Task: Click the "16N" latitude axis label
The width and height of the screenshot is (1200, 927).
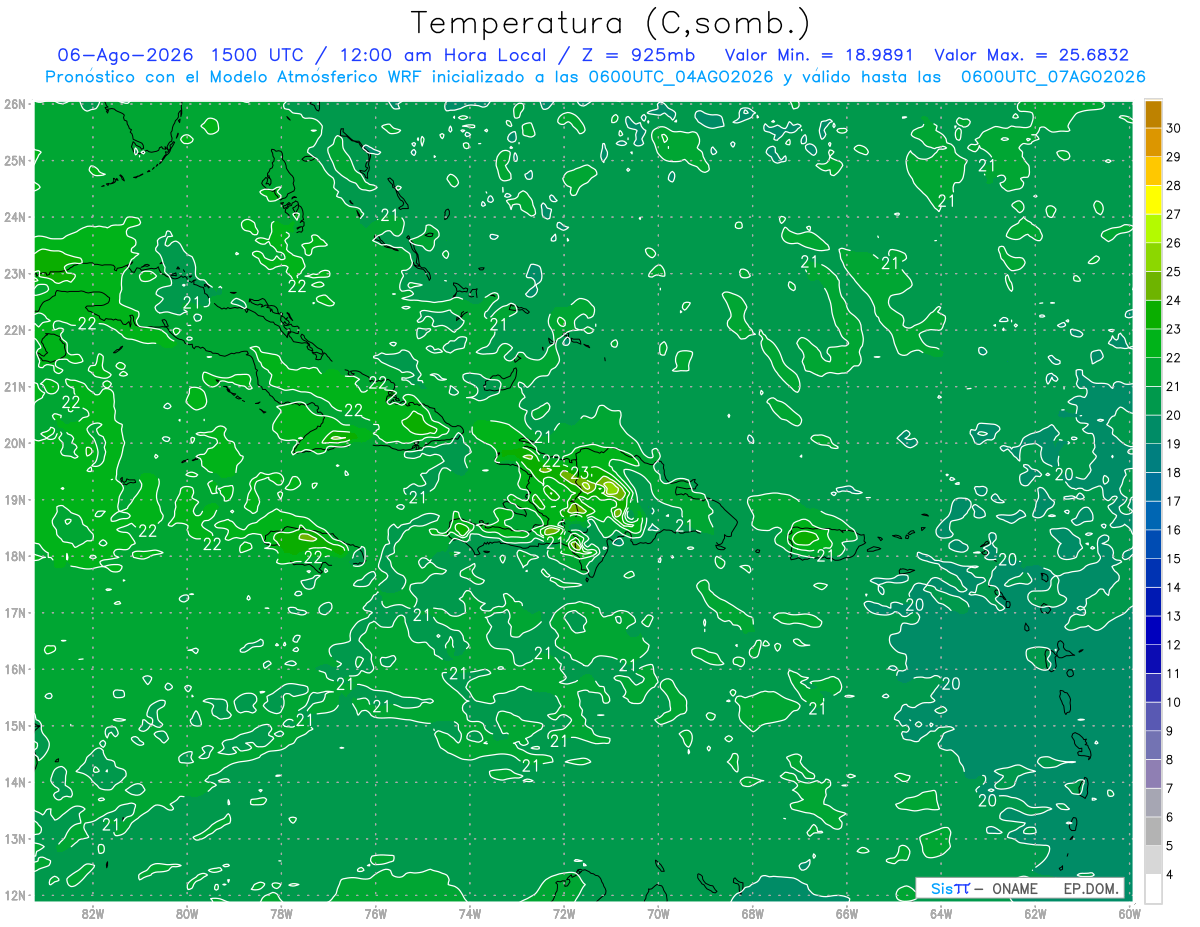Action: 15,669
